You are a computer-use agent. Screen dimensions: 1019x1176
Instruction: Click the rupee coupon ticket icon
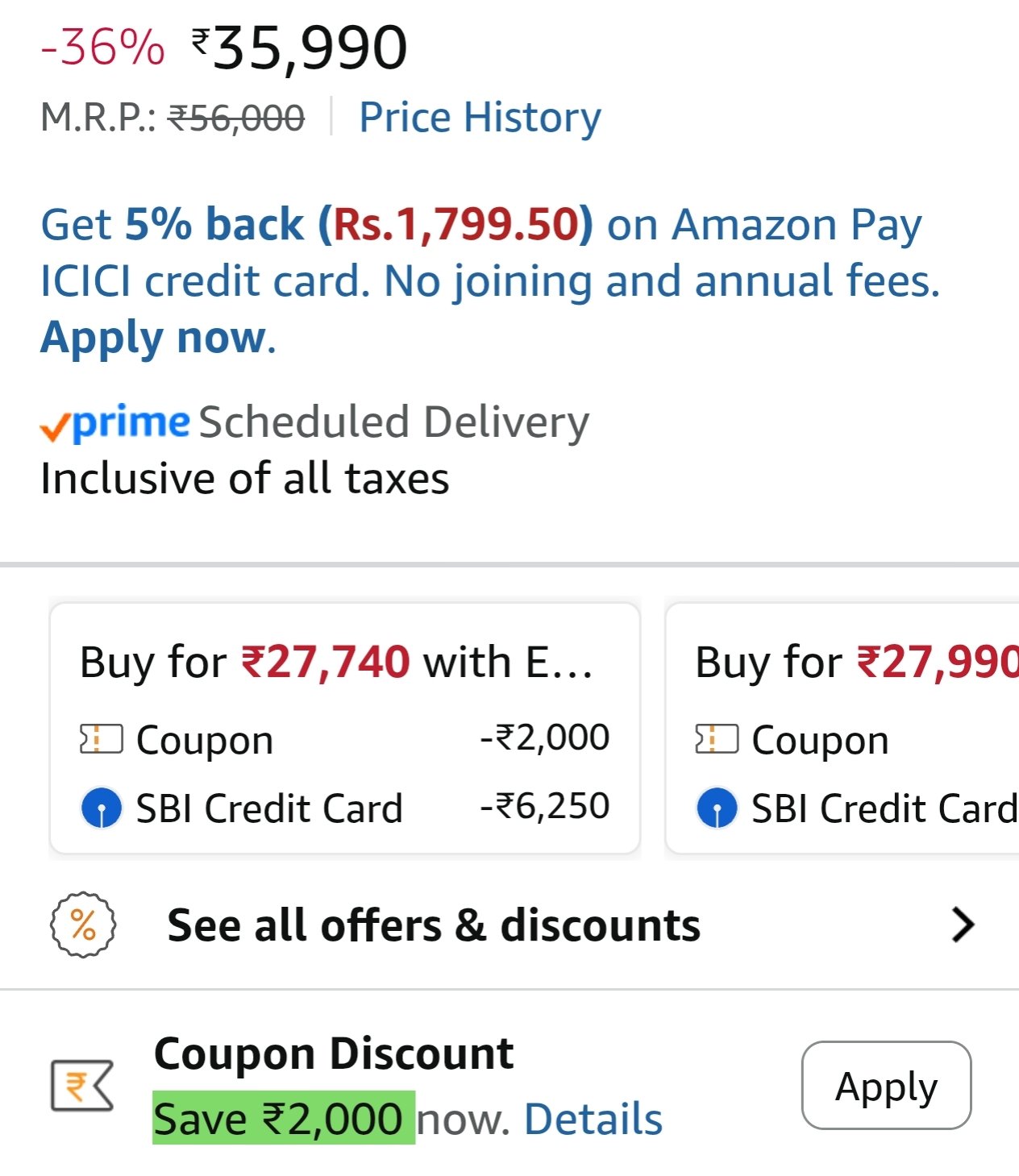(82, 1086)
